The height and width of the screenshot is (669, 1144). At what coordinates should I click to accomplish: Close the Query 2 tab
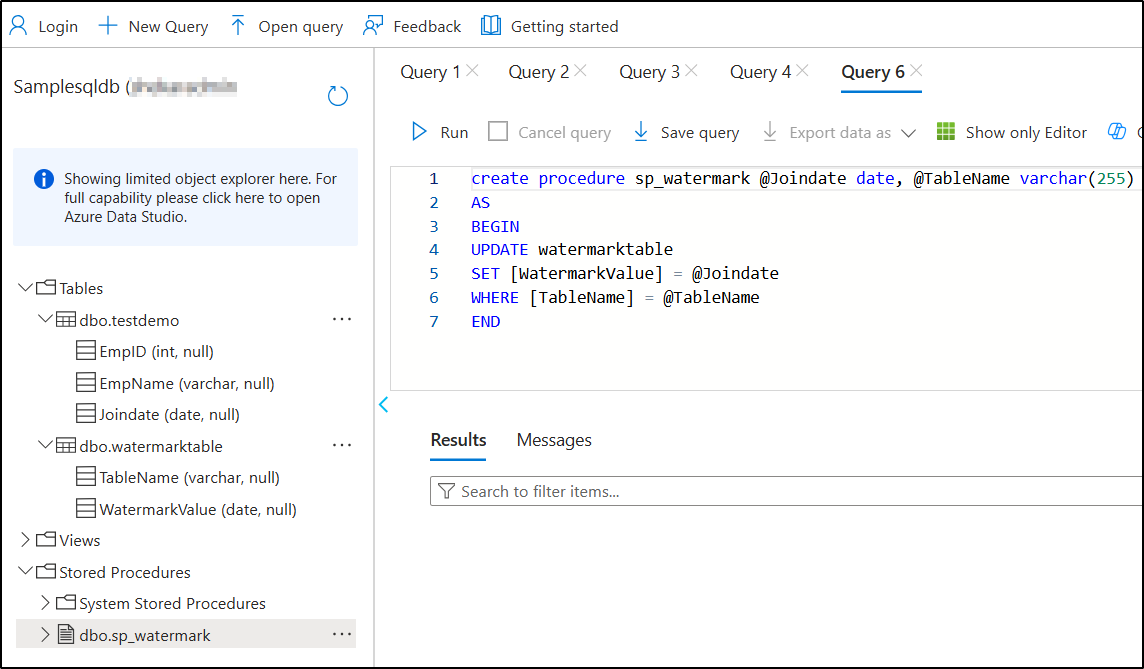(x=580, y=71)
